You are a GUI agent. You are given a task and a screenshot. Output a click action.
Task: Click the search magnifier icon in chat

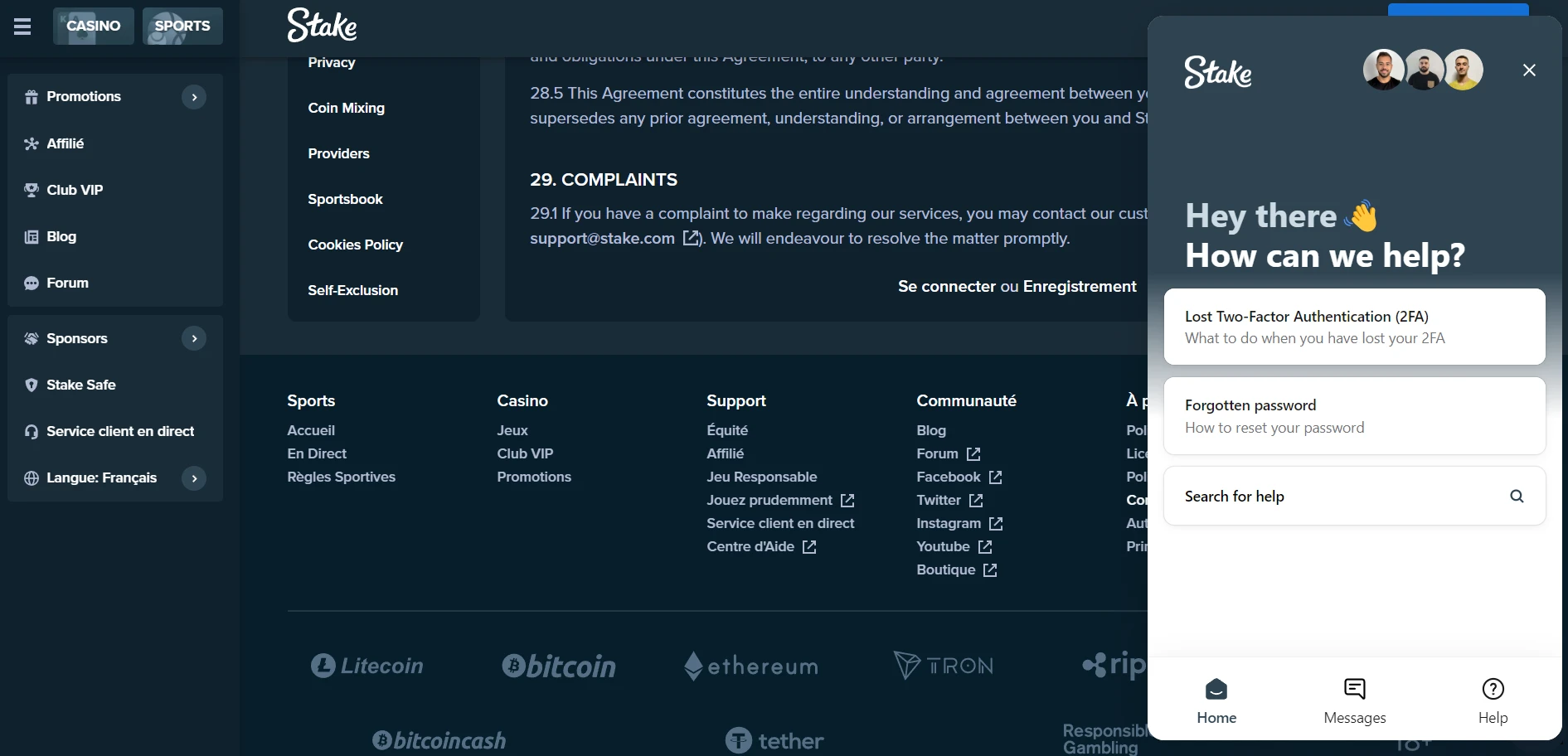pyautogui.click(x=1517, y=496)
